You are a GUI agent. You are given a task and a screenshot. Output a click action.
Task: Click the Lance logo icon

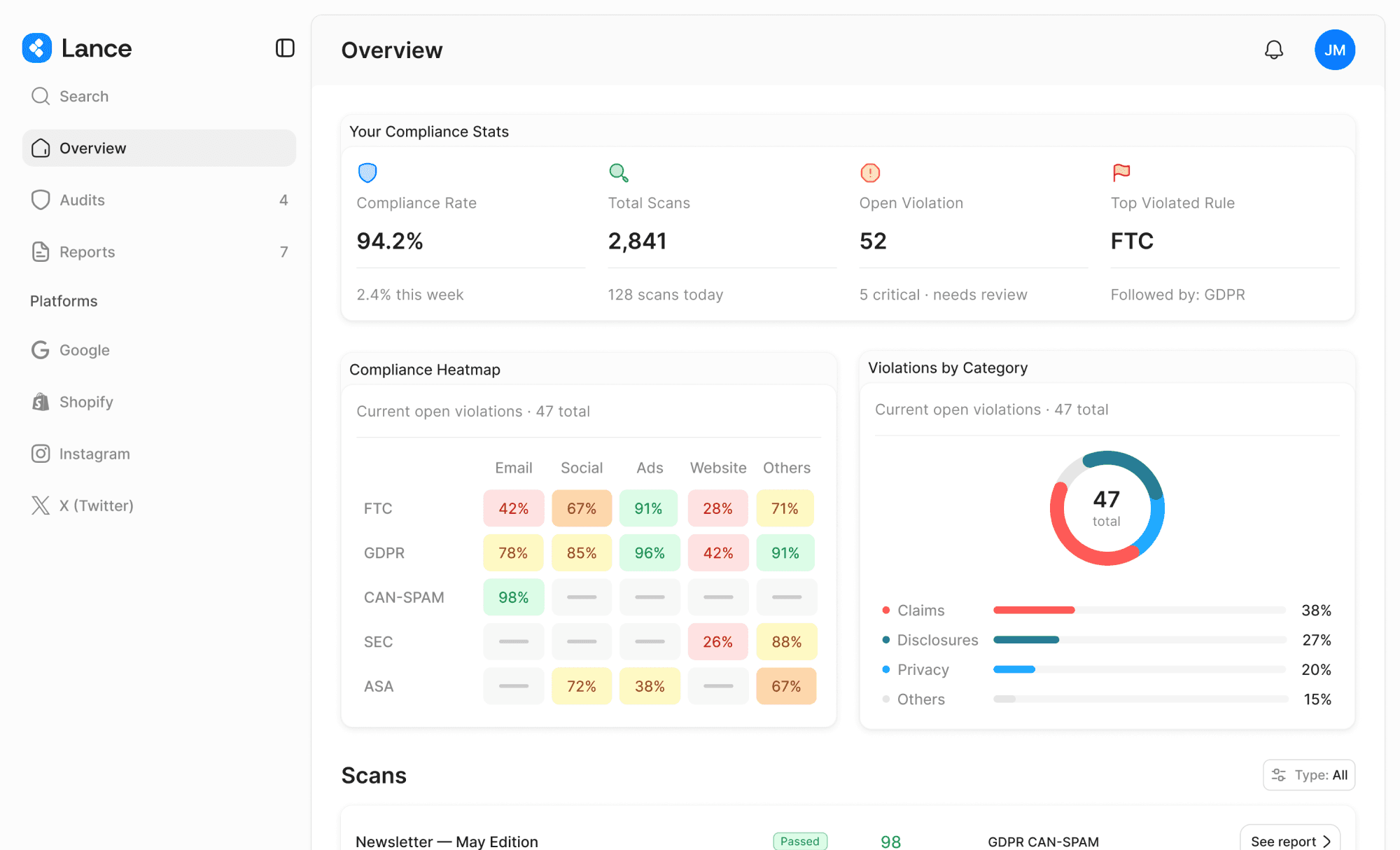(37, 48)
